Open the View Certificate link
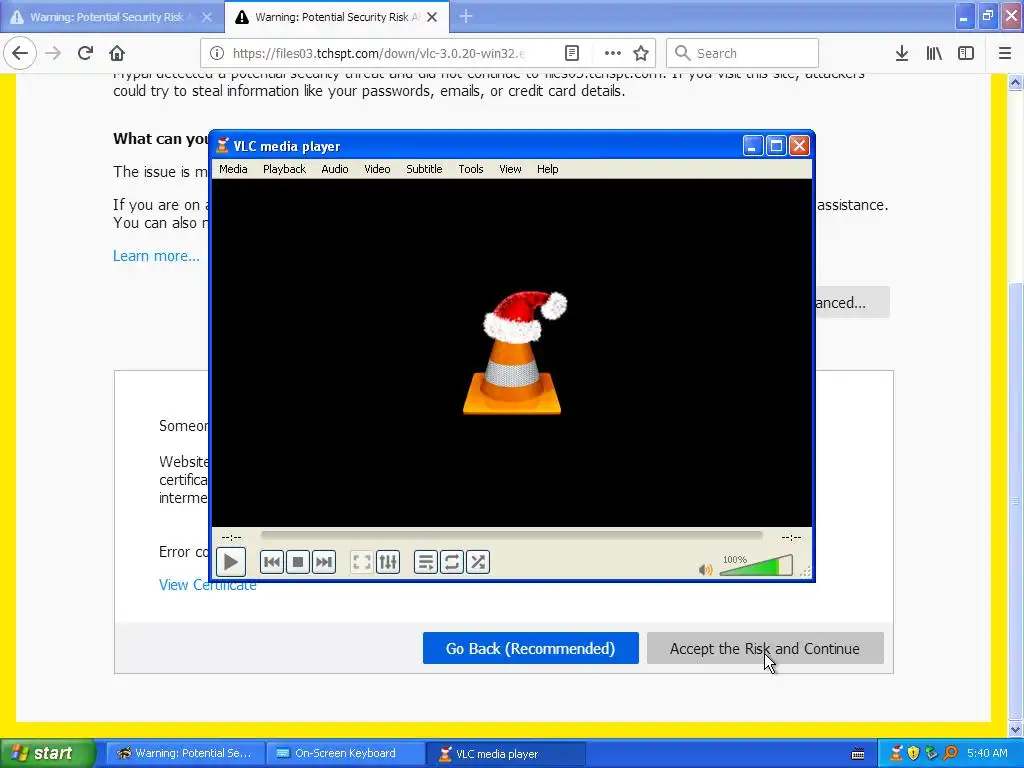 click(207, 584)
